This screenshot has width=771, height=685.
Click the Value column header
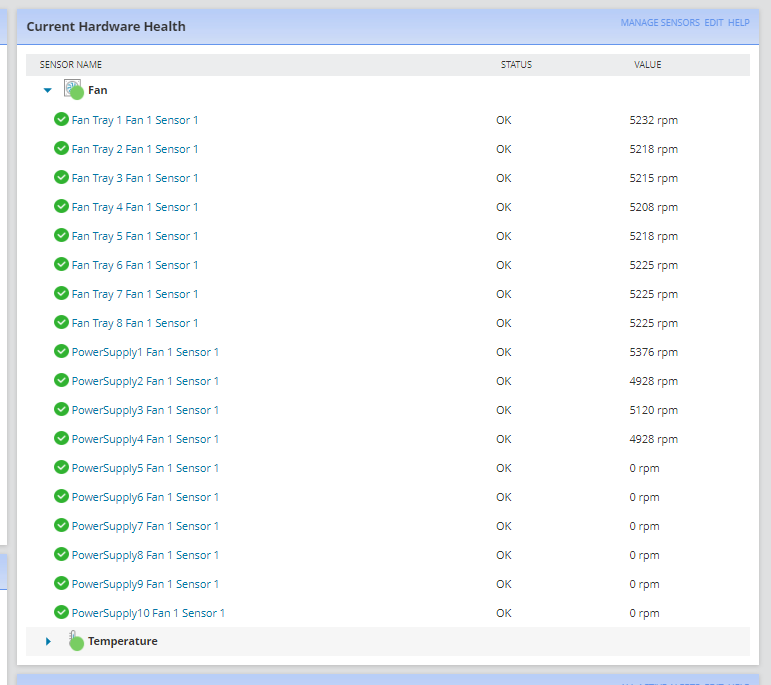648,65
